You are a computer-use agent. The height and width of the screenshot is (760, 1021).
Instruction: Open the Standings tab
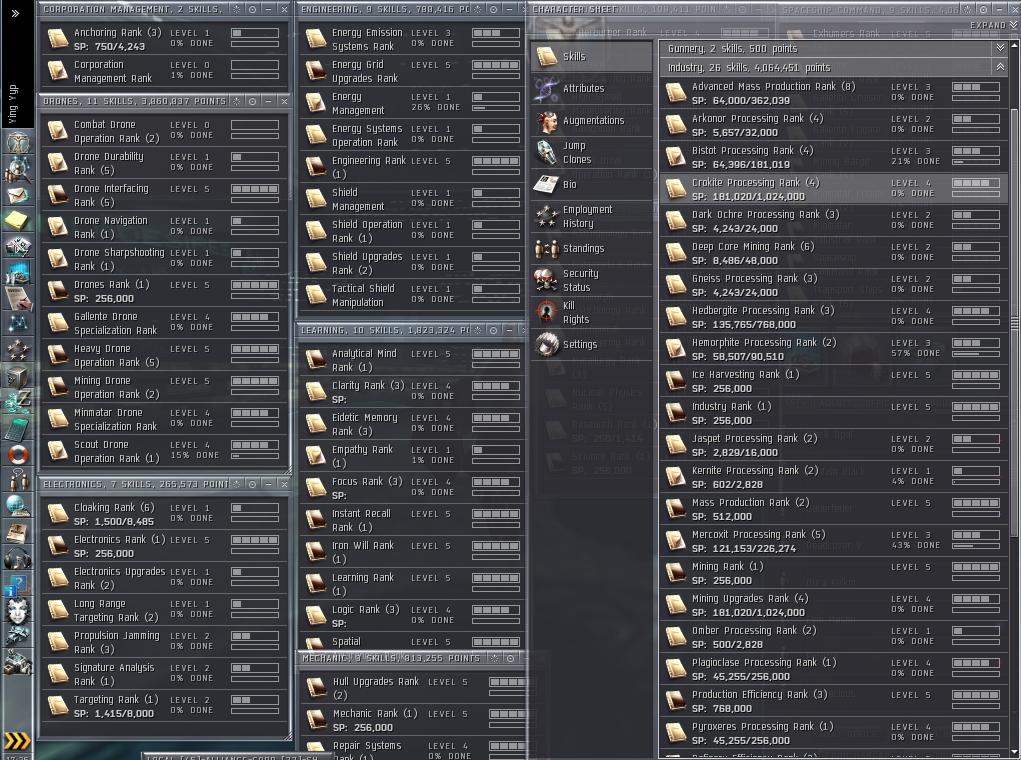591,248
